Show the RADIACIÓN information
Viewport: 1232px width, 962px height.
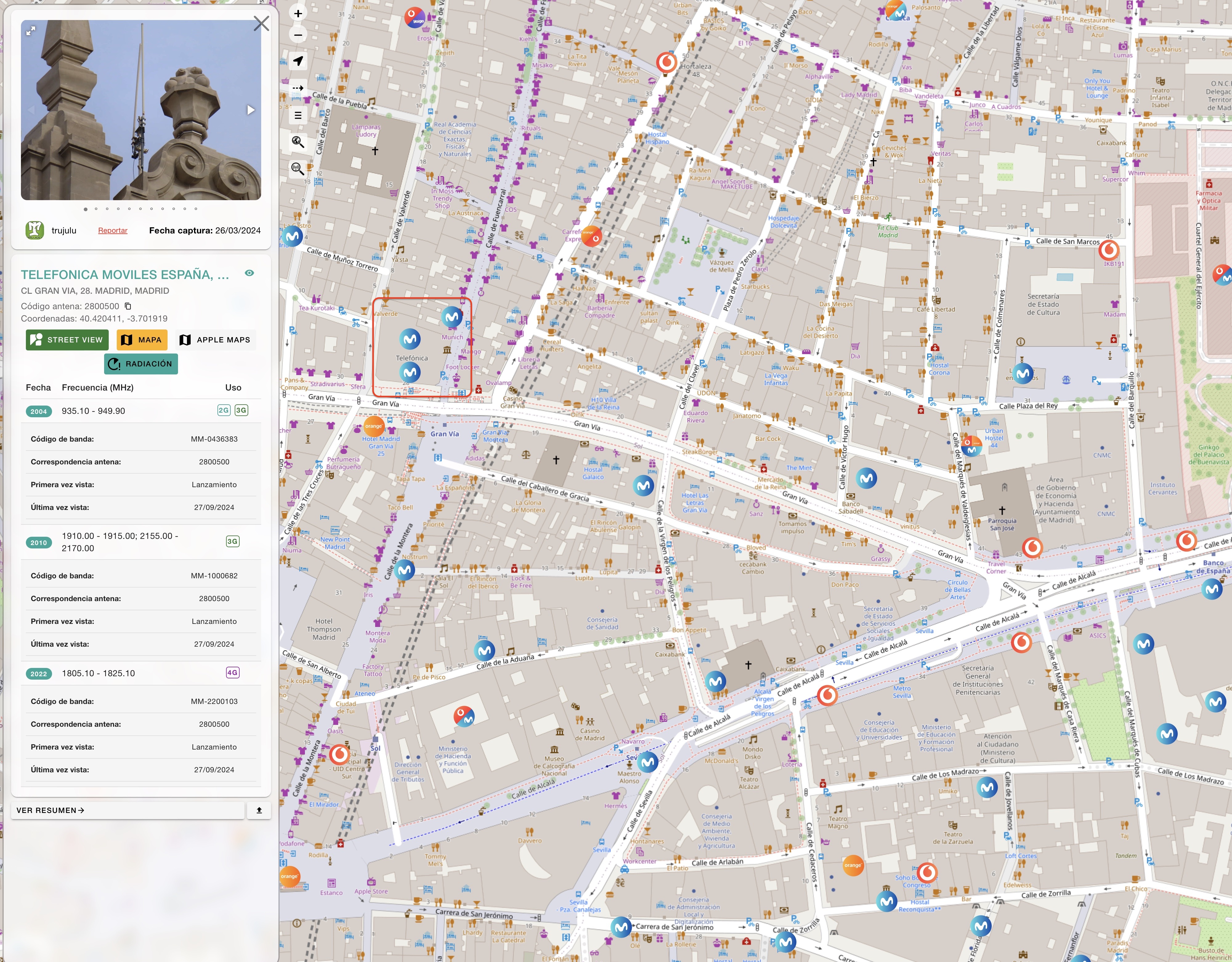(x=141, y=364)
